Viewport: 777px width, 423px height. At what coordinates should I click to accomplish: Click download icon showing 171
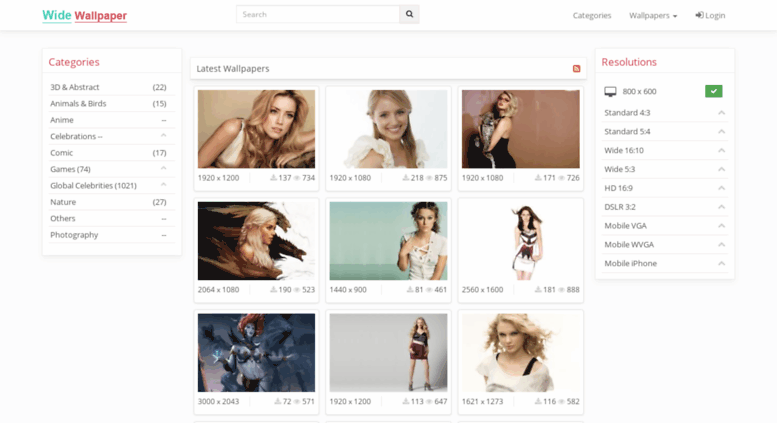coord(538,177)
